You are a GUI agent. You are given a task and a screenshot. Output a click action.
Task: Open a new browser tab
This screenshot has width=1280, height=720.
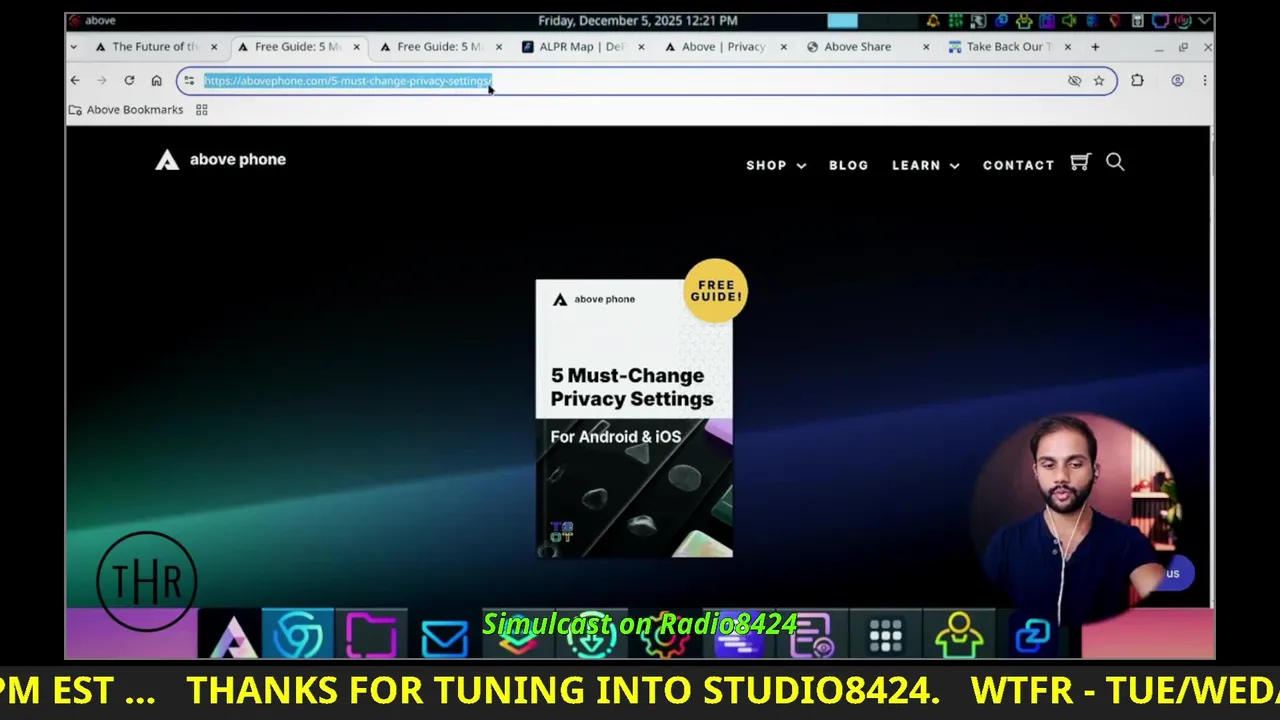pos(1095,46)
